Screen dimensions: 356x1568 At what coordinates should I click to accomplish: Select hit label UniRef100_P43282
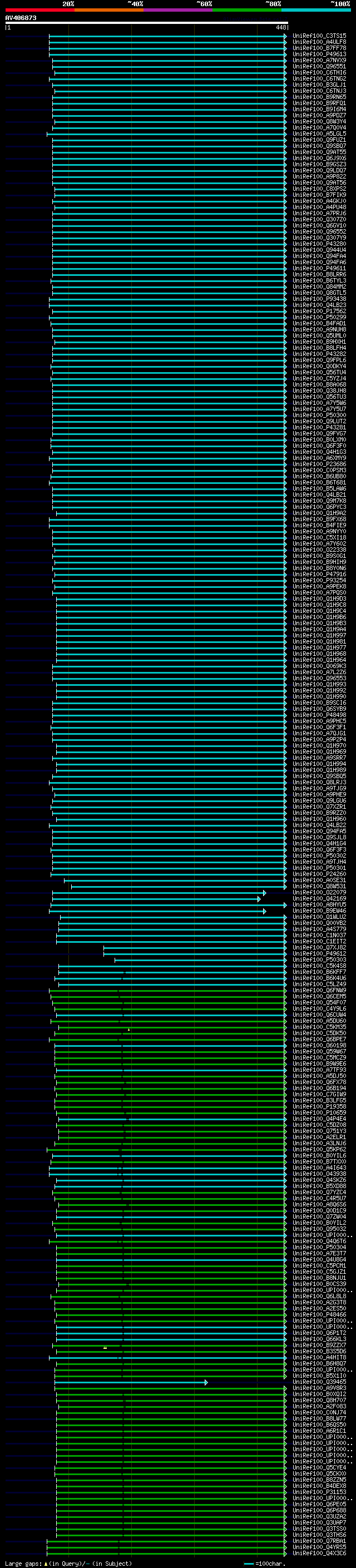click(319, 354)
